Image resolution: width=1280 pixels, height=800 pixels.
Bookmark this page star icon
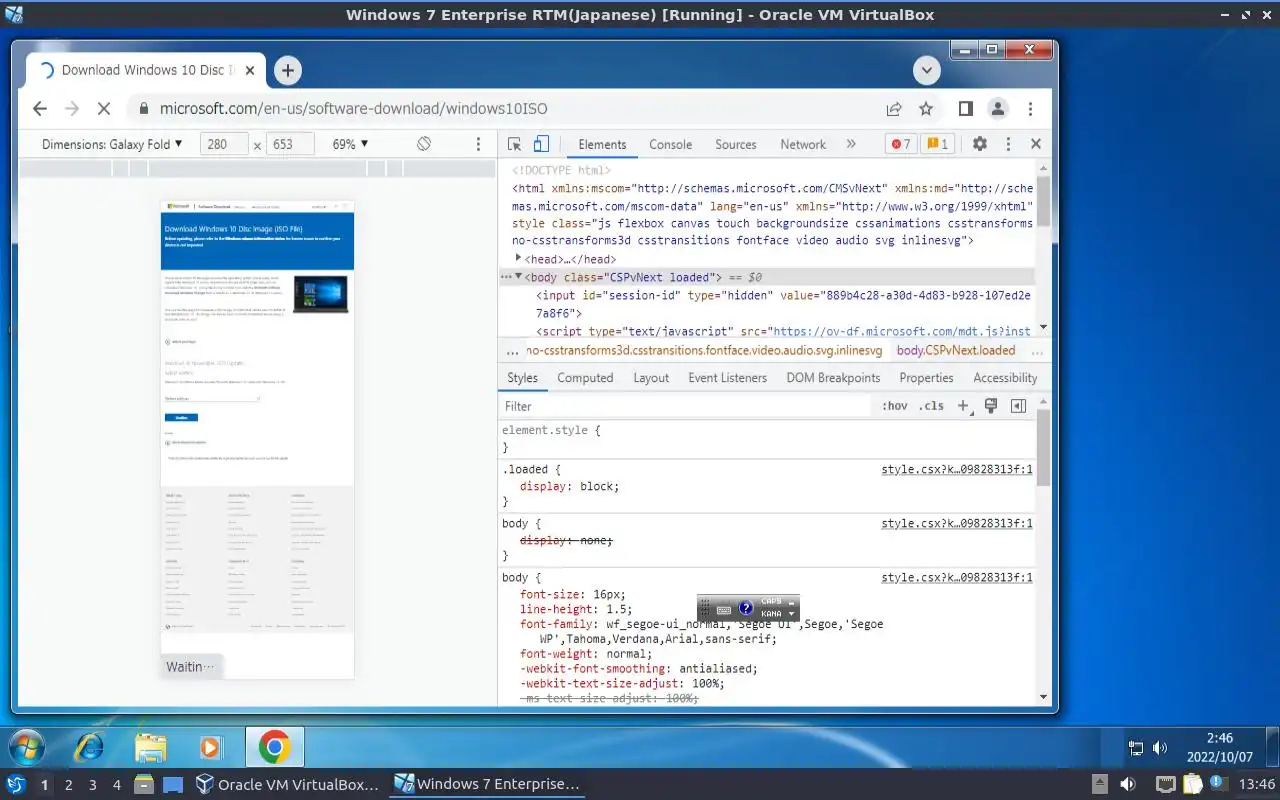tap(926, 109)
